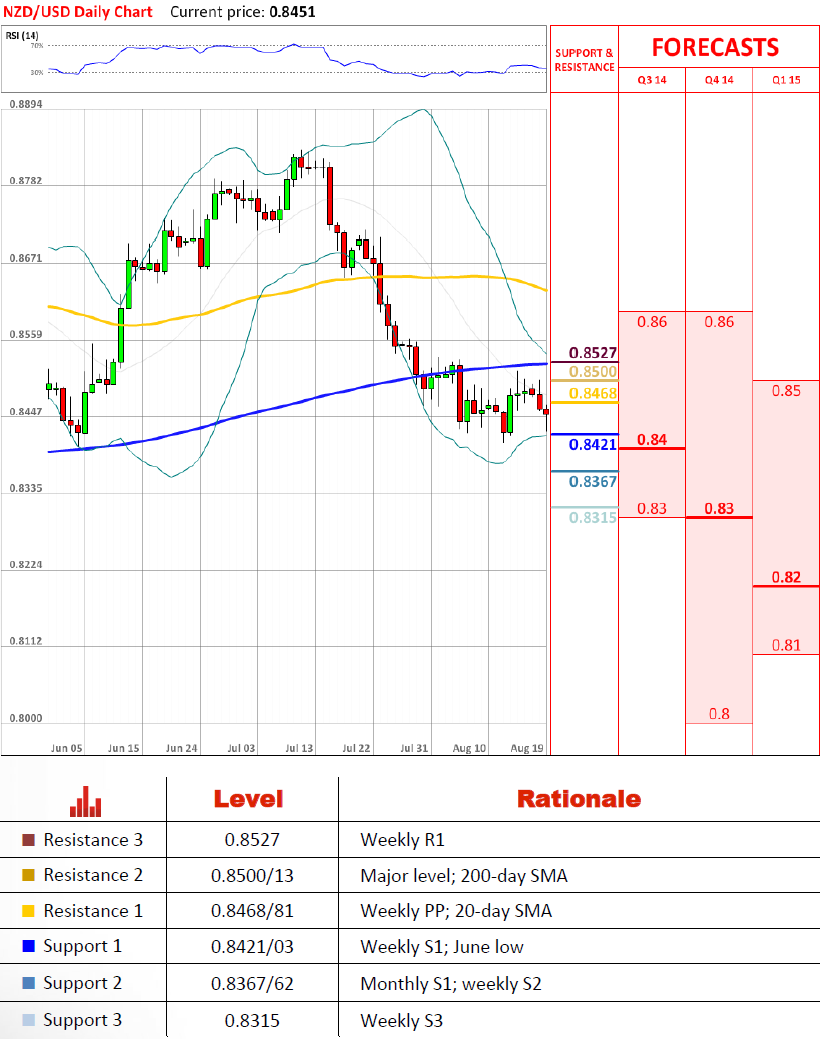This screenshot has height=1039, width=821.
Task: Click the 0.81 Q1 15 lower forecast value
Action: 787,645
